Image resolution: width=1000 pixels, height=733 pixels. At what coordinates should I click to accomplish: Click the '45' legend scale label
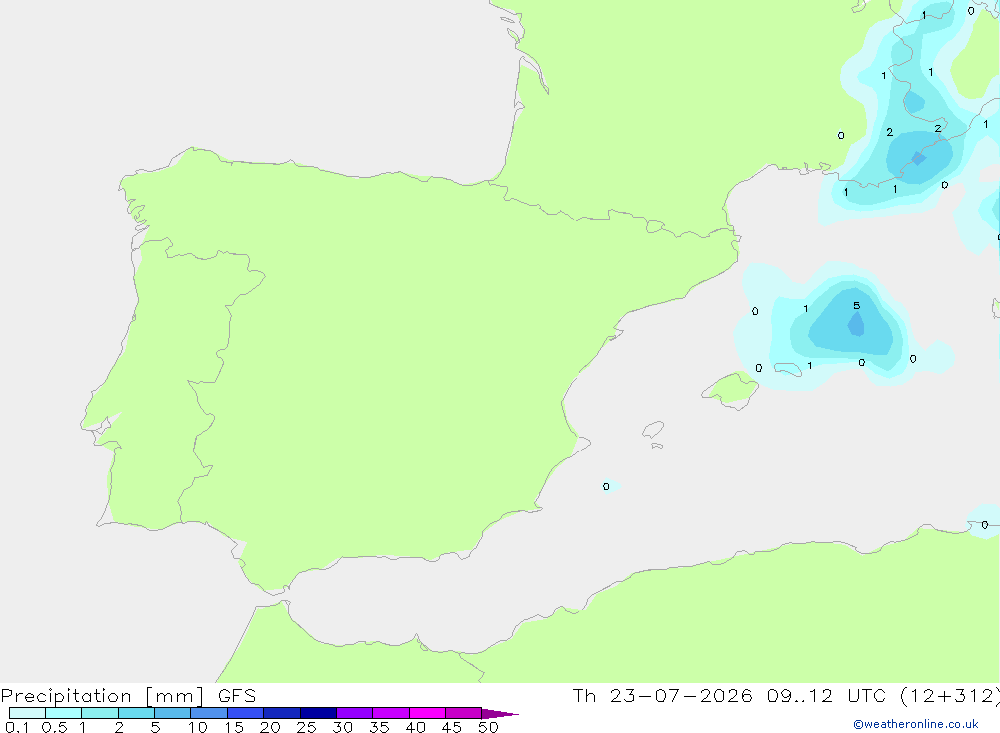[x=452, y=727]
